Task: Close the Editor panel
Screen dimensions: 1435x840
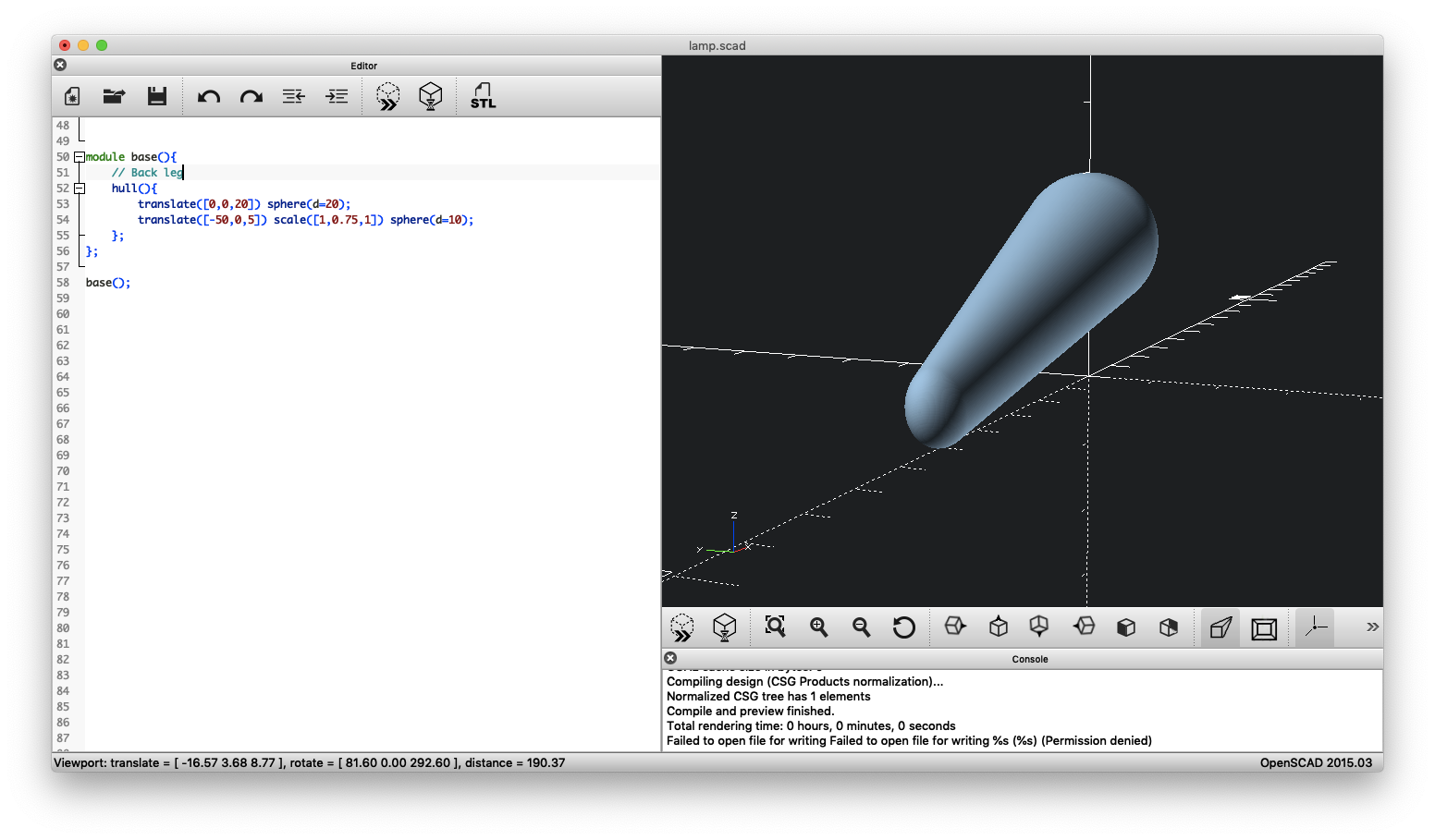Action: coord(59,64)
